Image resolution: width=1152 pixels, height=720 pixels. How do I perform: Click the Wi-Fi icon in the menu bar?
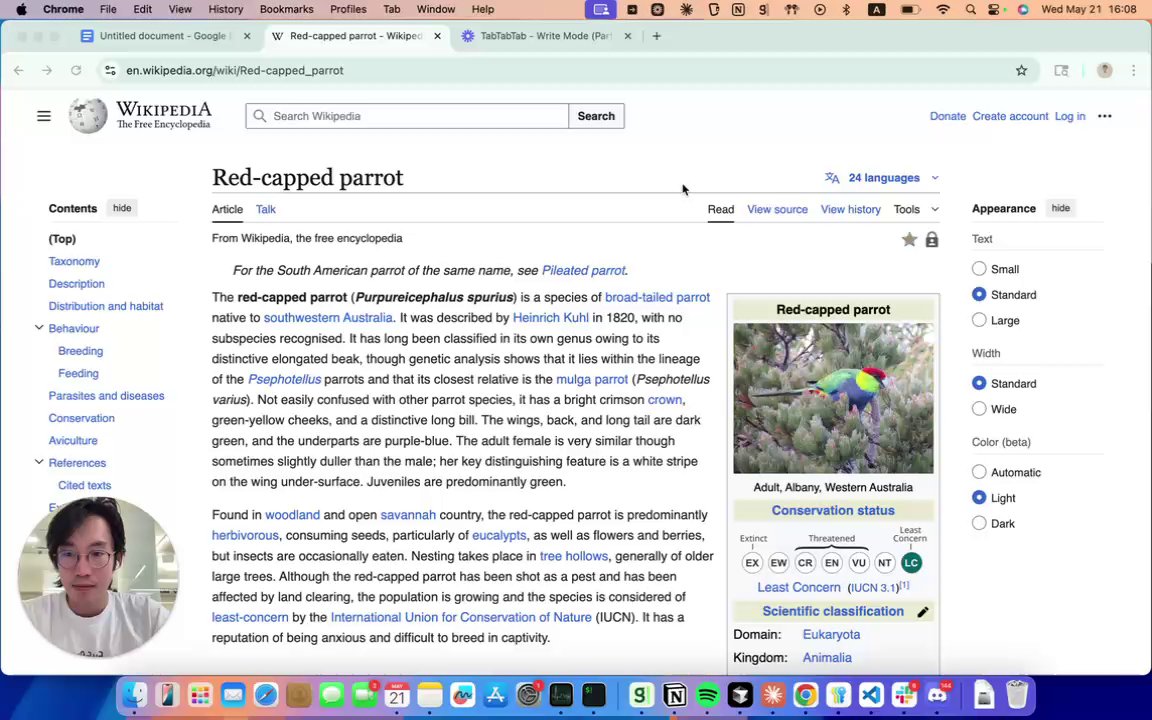[943, 10]
